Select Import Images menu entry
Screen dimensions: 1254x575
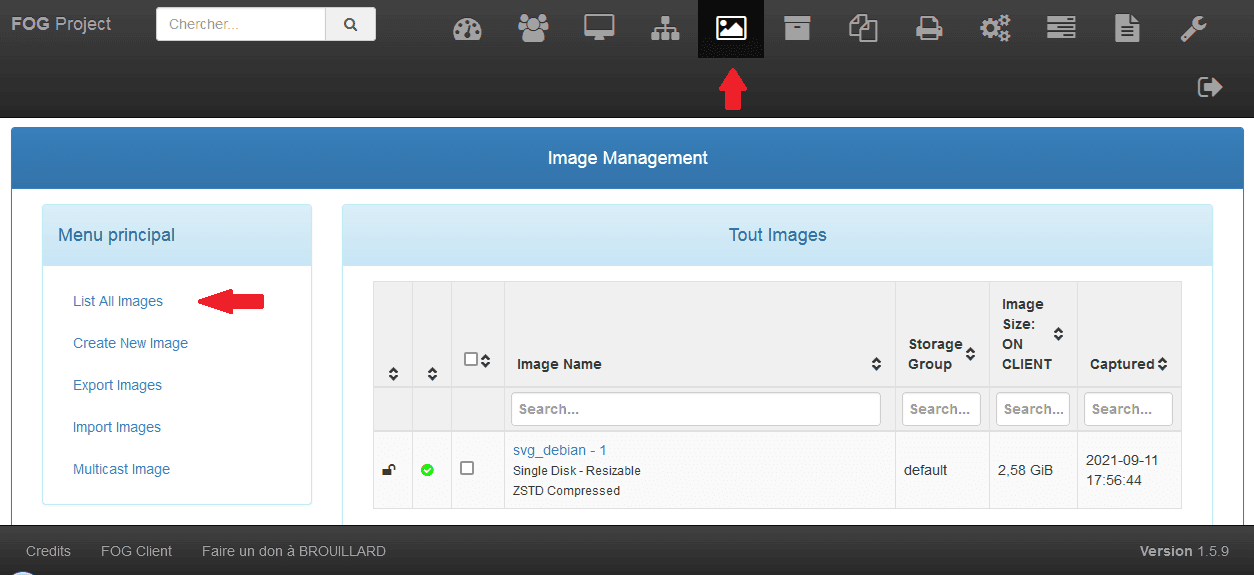click(117, 427)
